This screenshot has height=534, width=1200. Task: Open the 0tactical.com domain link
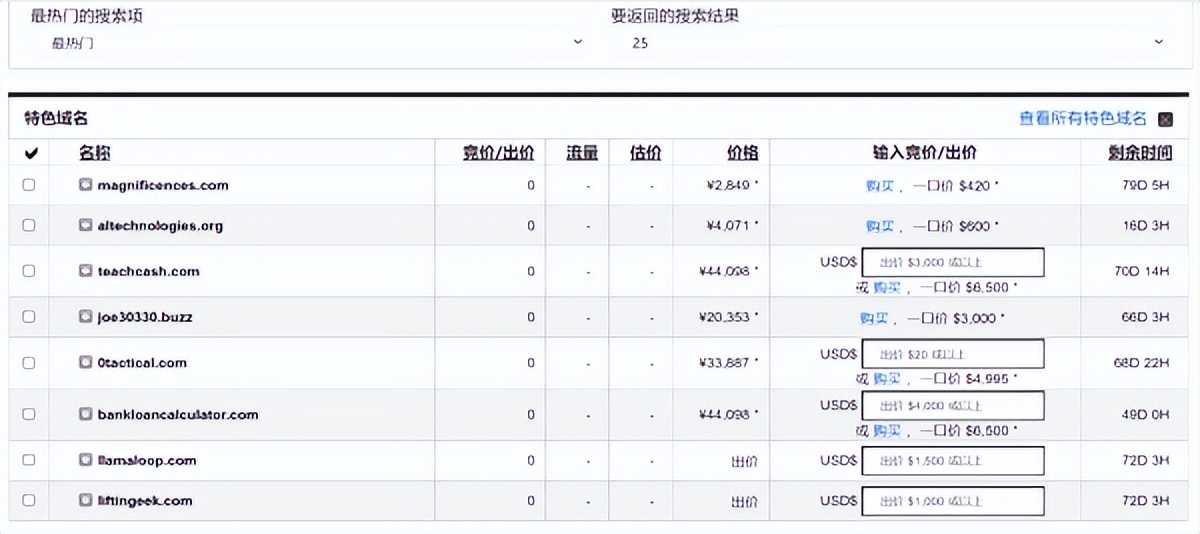tap(142, 363)
